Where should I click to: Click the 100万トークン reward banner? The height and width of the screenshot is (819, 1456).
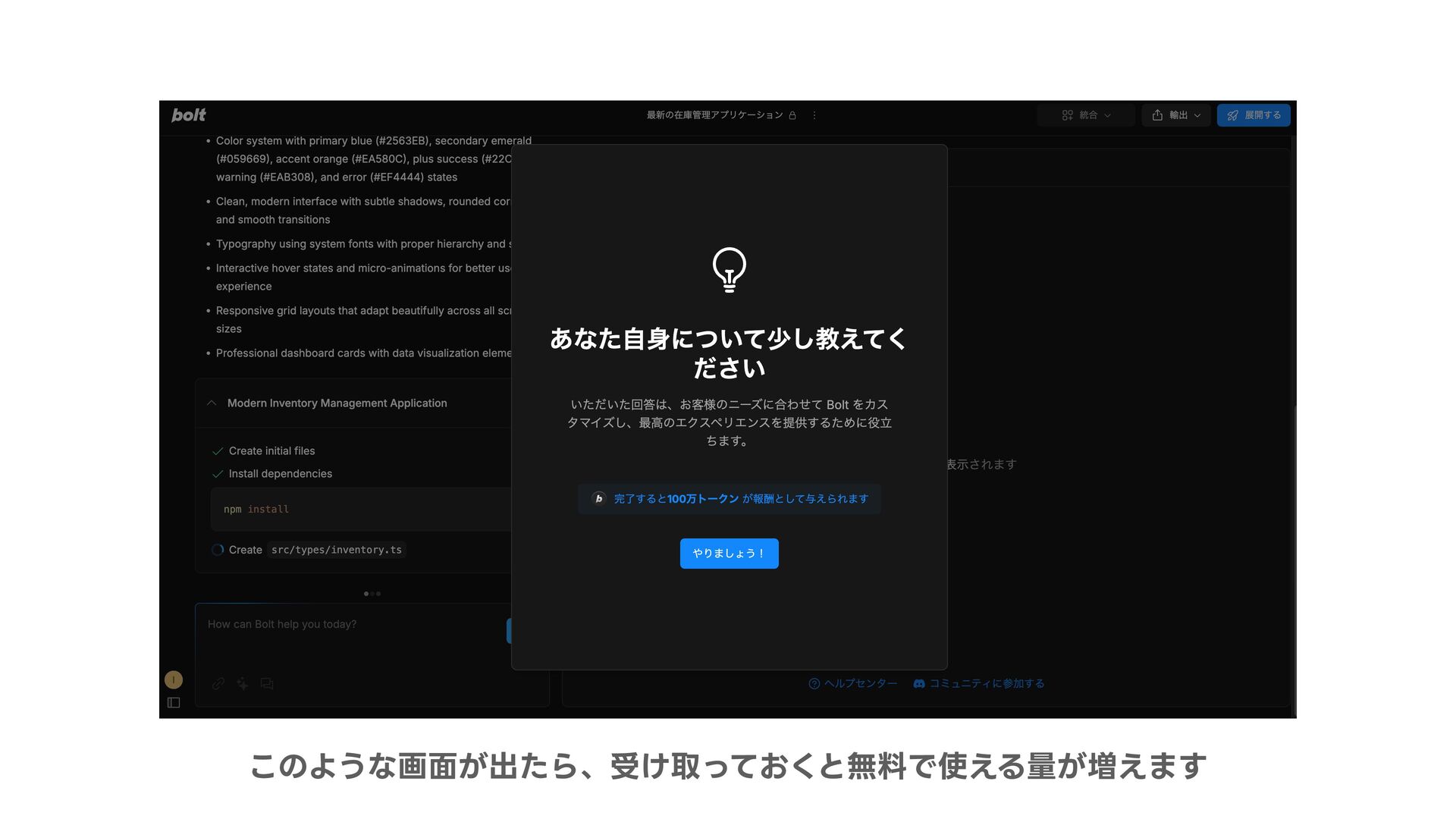pos(729,499)
